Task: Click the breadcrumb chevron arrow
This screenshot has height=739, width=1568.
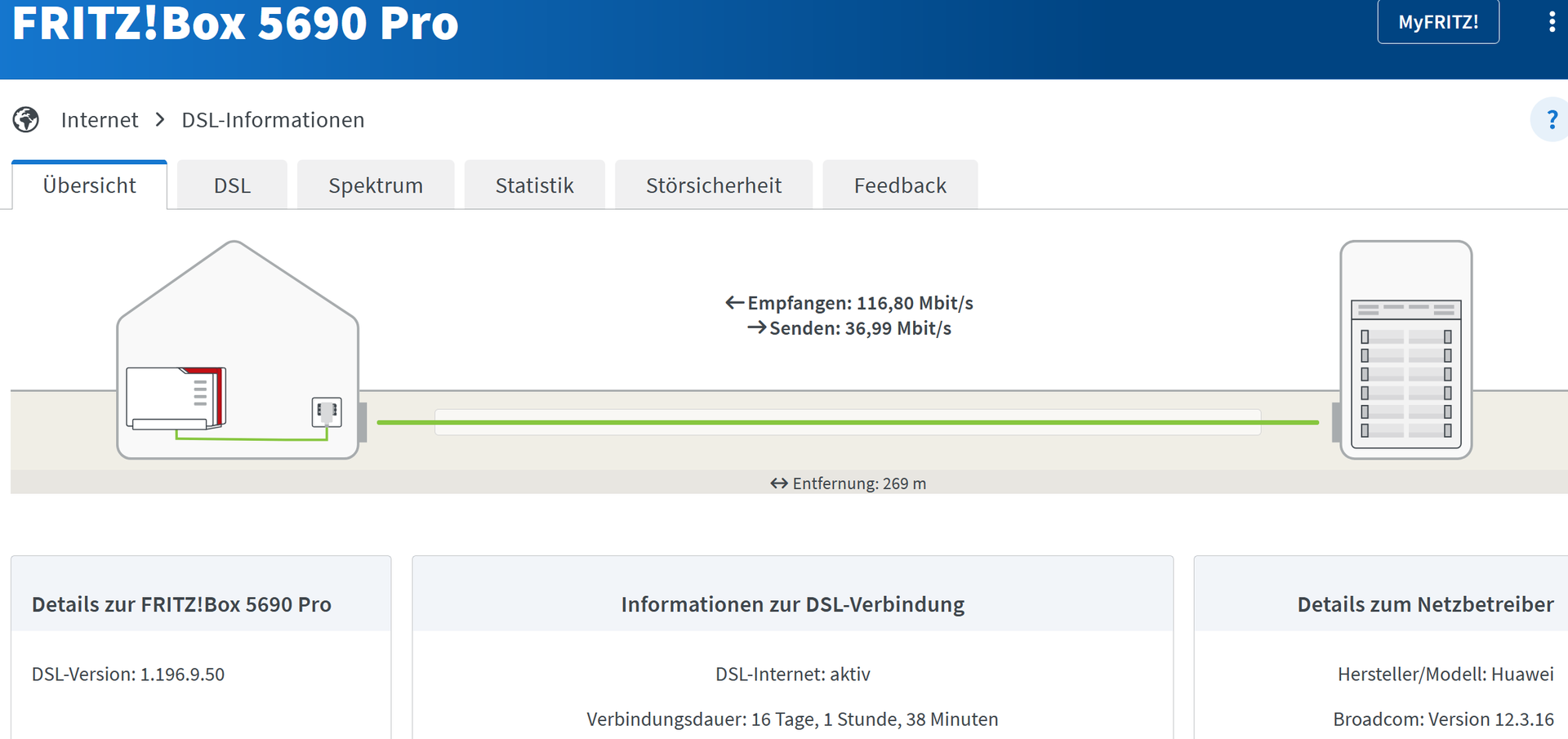Action: pos(160,120)
